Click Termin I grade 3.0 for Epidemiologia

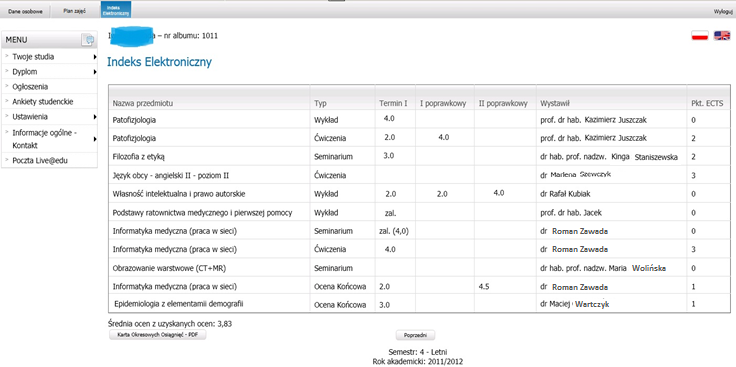(385, 305)
